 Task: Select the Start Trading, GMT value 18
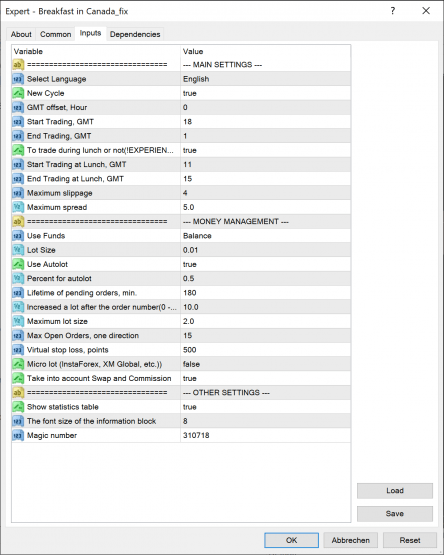pyautogui.click(x=266, y=122)
